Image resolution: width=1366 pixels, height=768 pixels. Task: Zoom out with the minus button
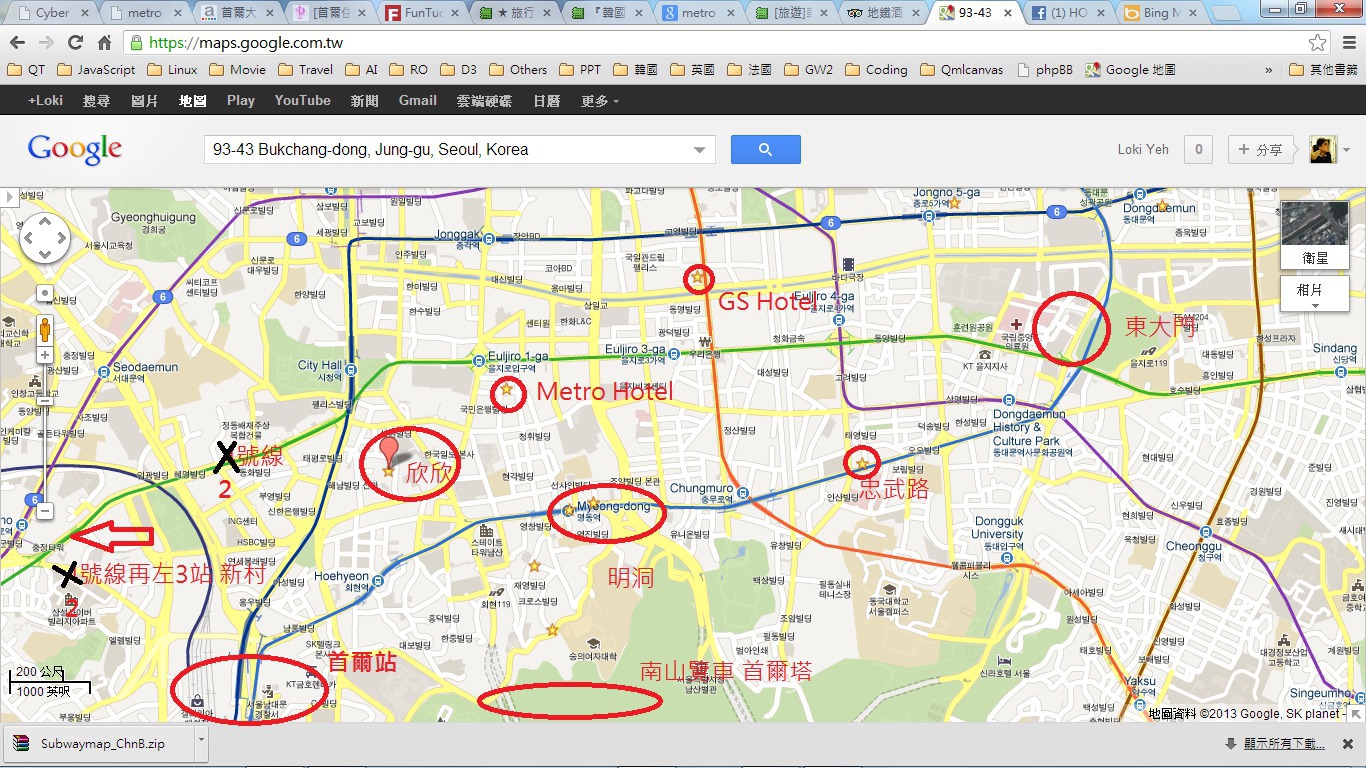(x=45, y=511)
